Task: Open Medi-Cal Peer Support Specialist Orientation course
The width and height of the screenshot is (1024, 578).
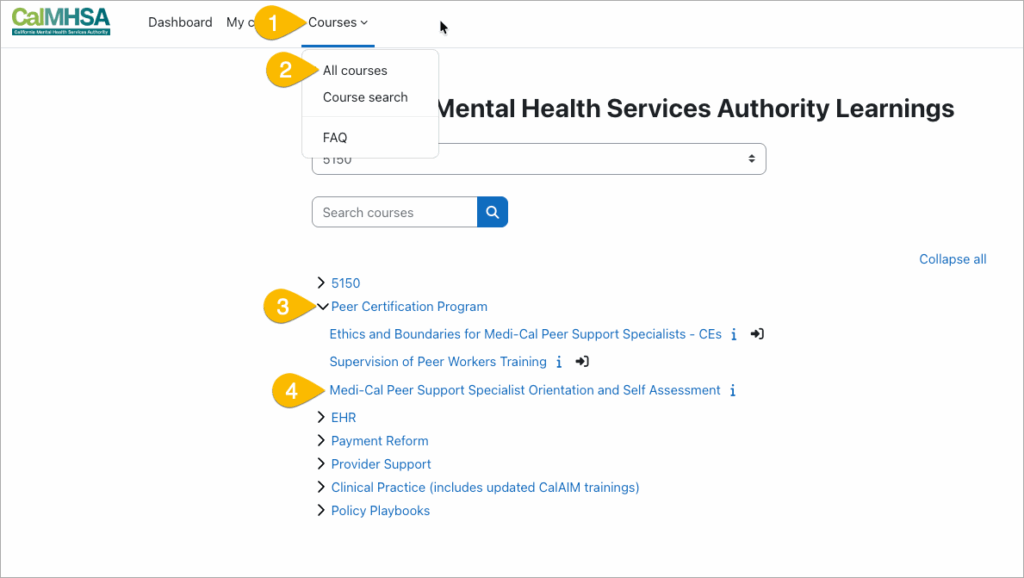Action: 525,390
